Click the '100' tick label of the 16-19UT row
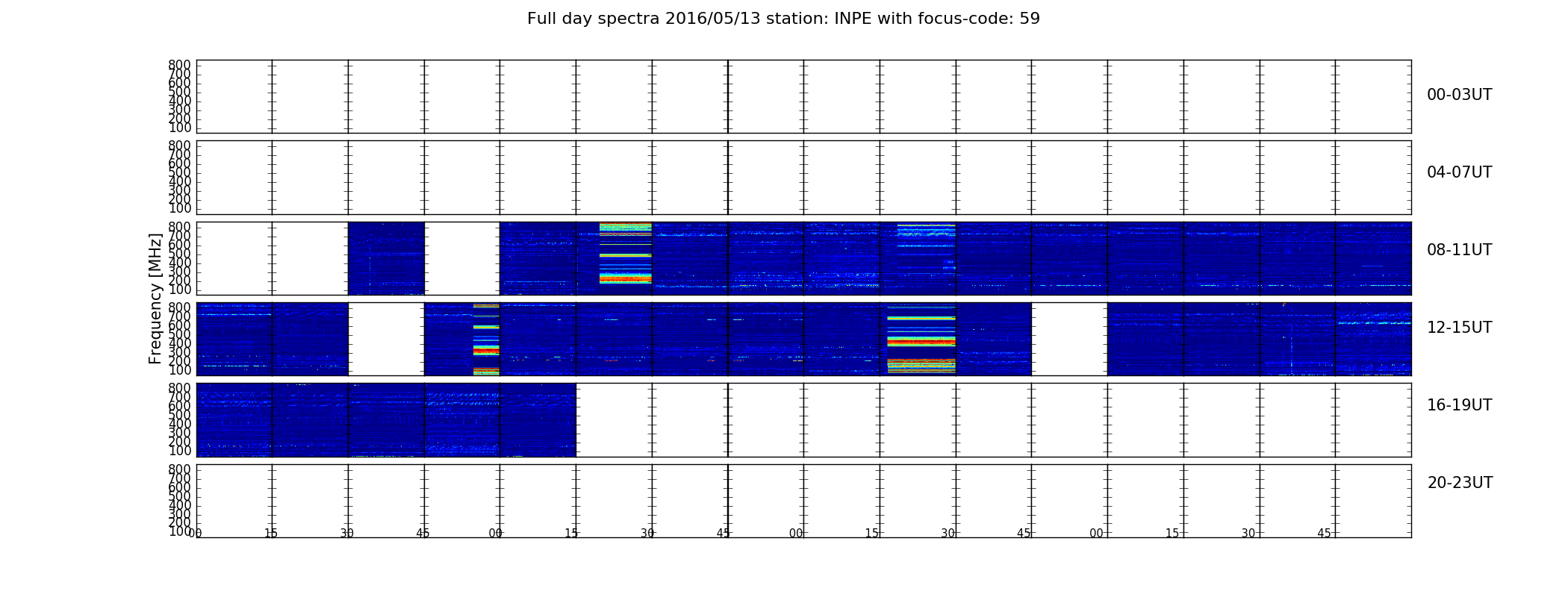Image resolution: width=1568 pixels, height=597 pixels. 179,451
